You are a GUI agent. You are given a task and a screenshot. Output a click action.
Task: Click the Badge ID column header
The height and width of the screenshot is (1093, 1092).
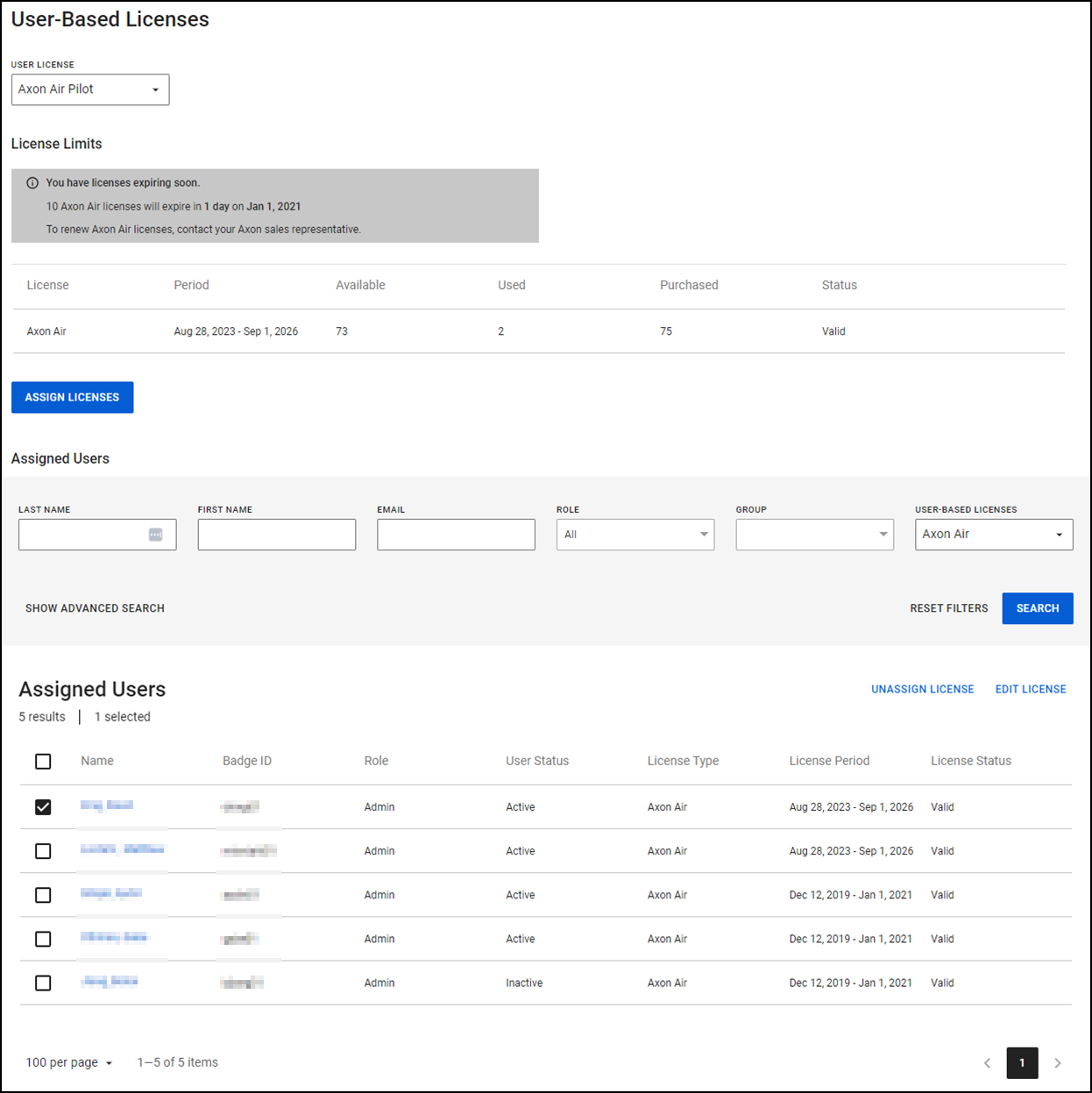[247, 761]
